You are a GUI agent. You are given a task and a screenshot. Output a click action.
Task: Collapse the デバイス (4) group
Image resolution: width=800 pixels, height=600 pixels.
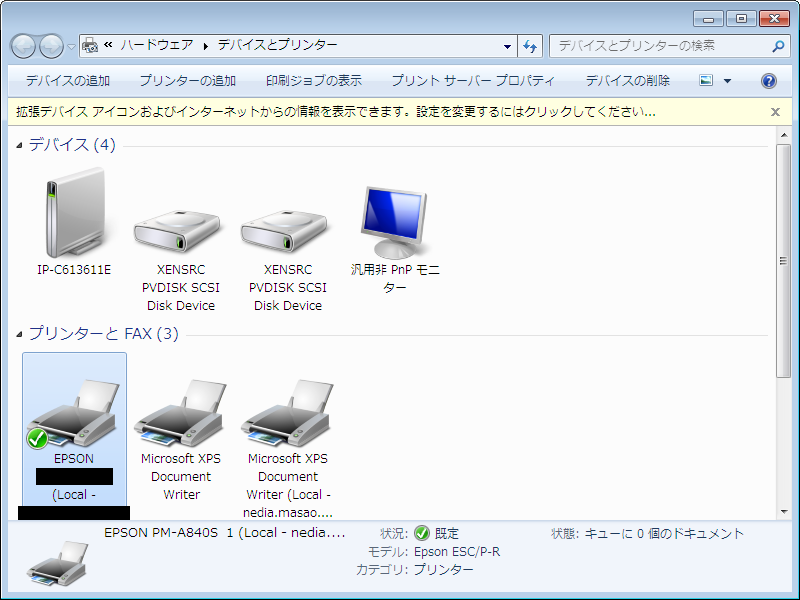(19, 145)
